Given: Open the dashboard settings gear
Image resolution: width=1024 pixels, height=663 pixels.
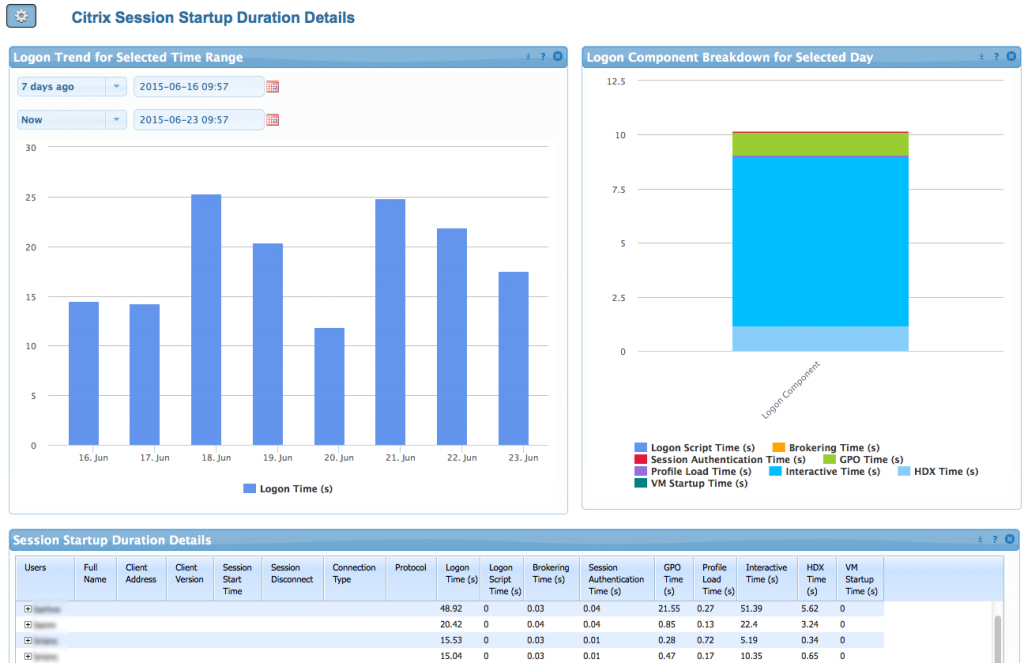Looking at the screenshot, I should [x=21, y=16].
